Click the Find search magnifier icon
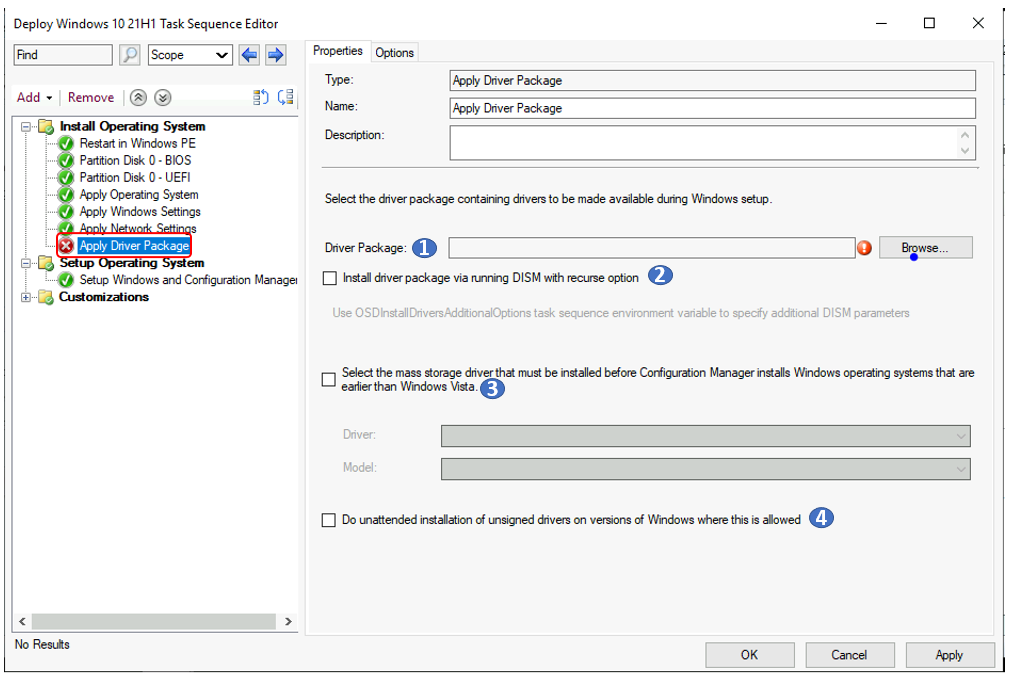Screen dimensions: 1010x676 pyautogui.click(x=129, y=55)
